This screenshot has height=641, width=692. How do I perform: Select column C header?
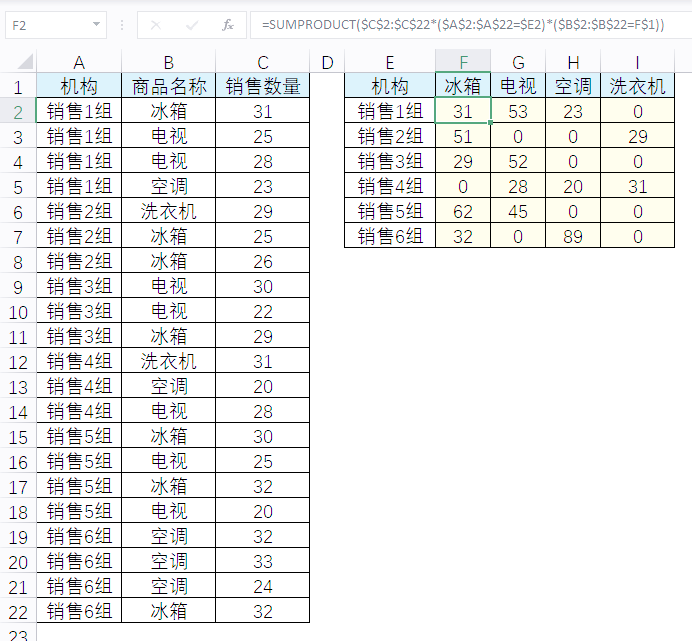point(263,62)
